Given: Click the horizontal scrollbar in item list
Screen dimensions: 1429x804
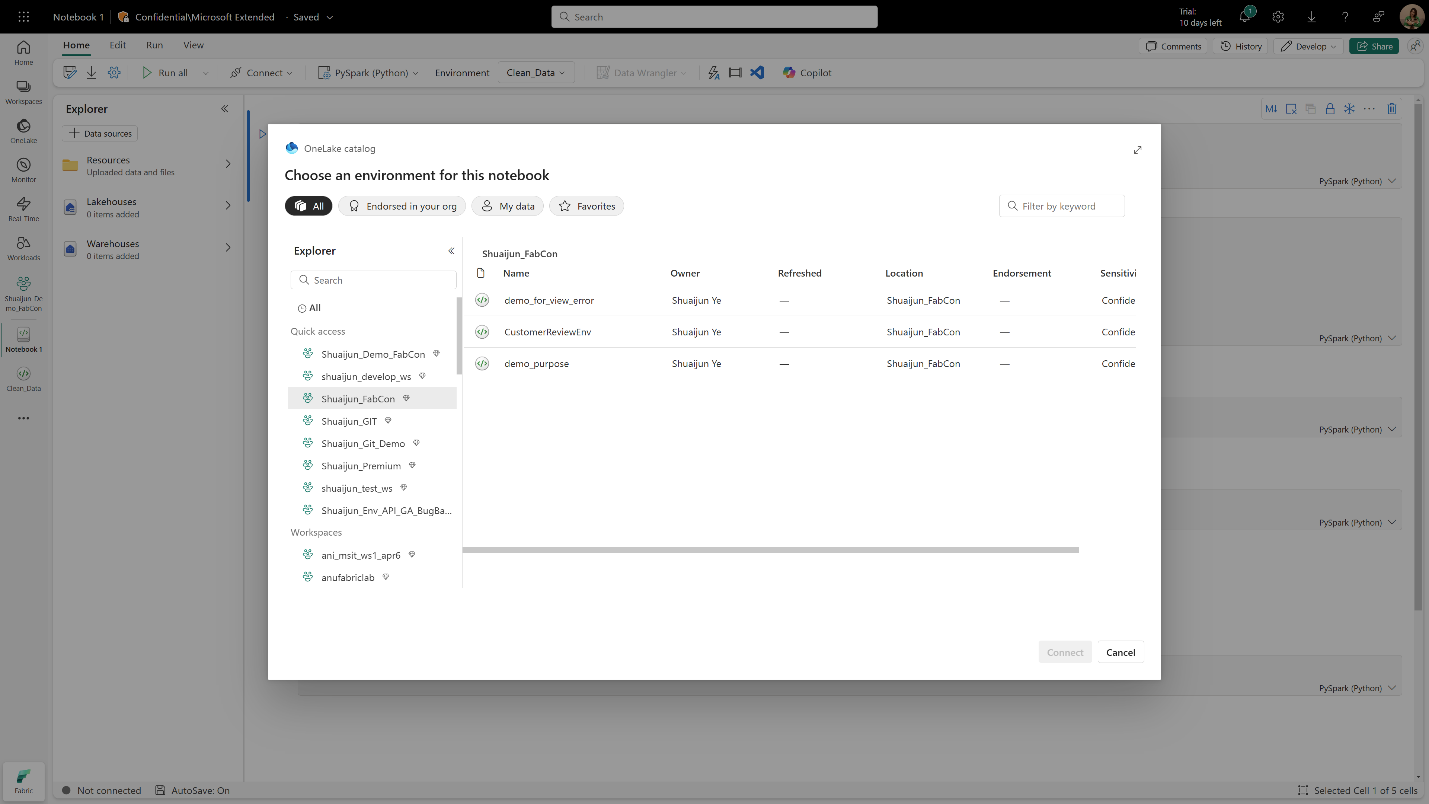Looking at the screenshot, I should click(x=771, y=550).
